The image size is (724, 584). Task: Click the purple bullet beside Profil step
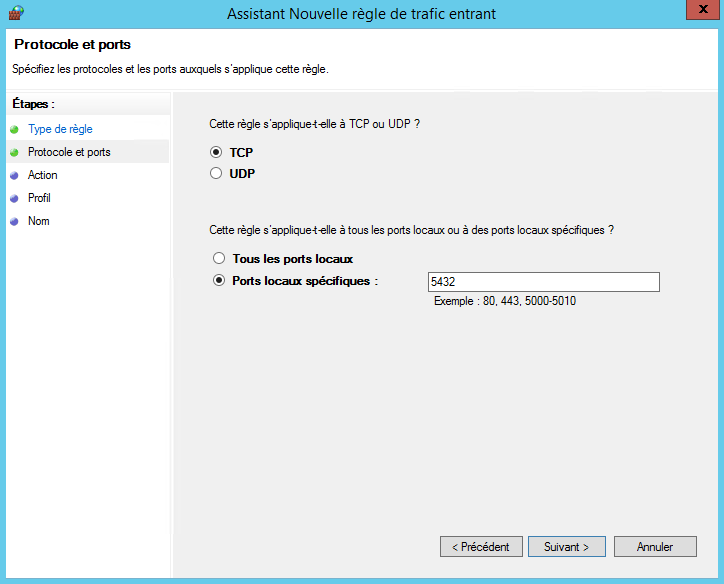(14, 198)
